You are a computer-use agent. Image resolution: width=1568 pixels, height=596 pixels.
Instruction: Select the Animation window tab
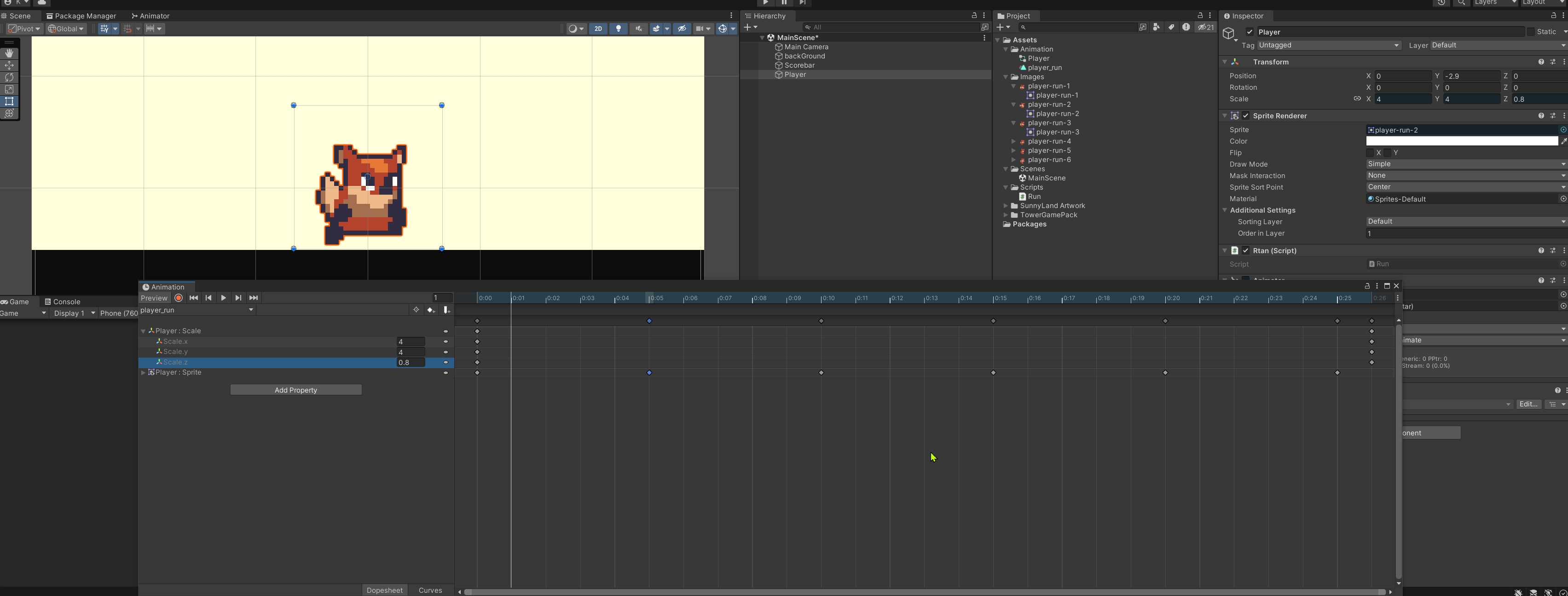164,287
